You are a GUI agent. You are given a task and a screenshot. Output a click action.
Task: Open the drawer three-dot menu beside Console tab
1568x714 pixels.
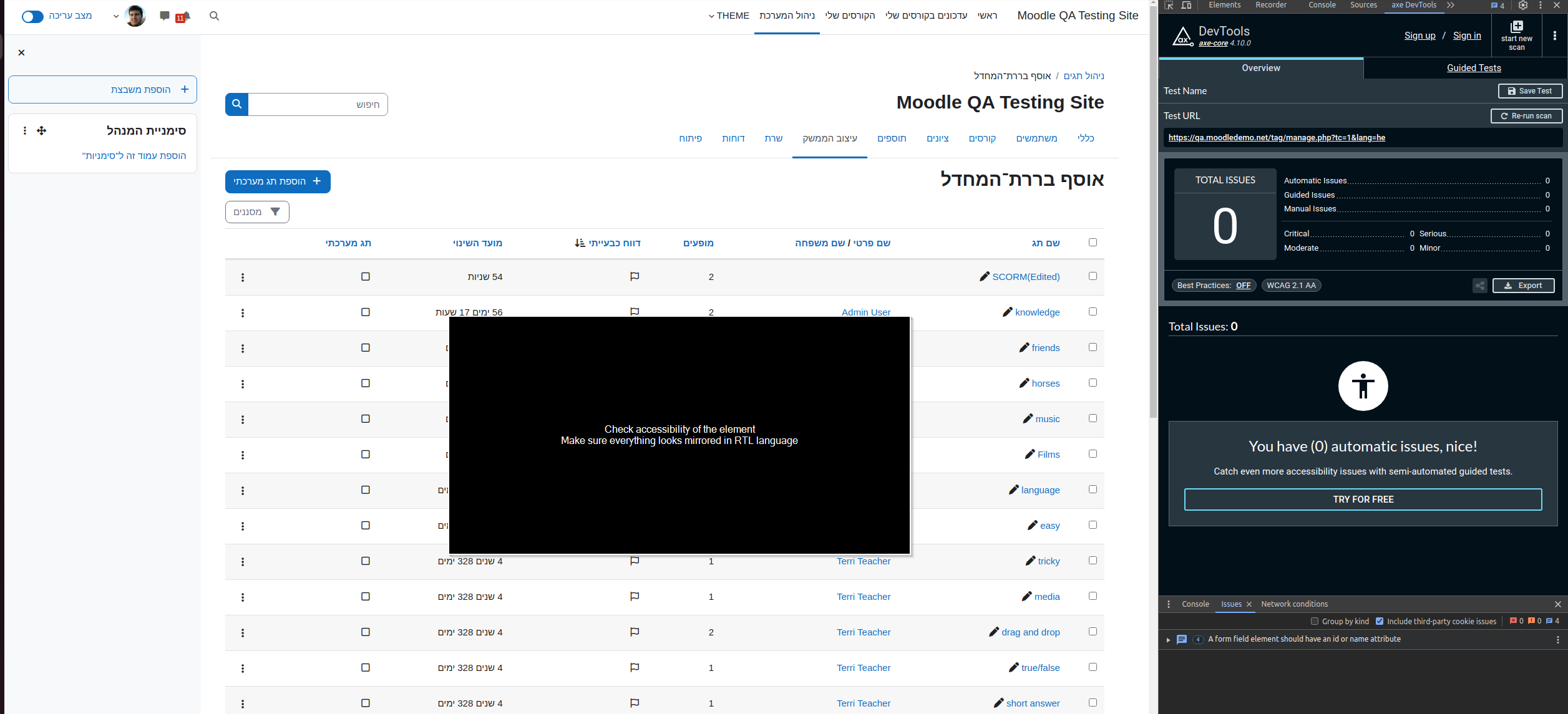click(x=1169, y=604)
